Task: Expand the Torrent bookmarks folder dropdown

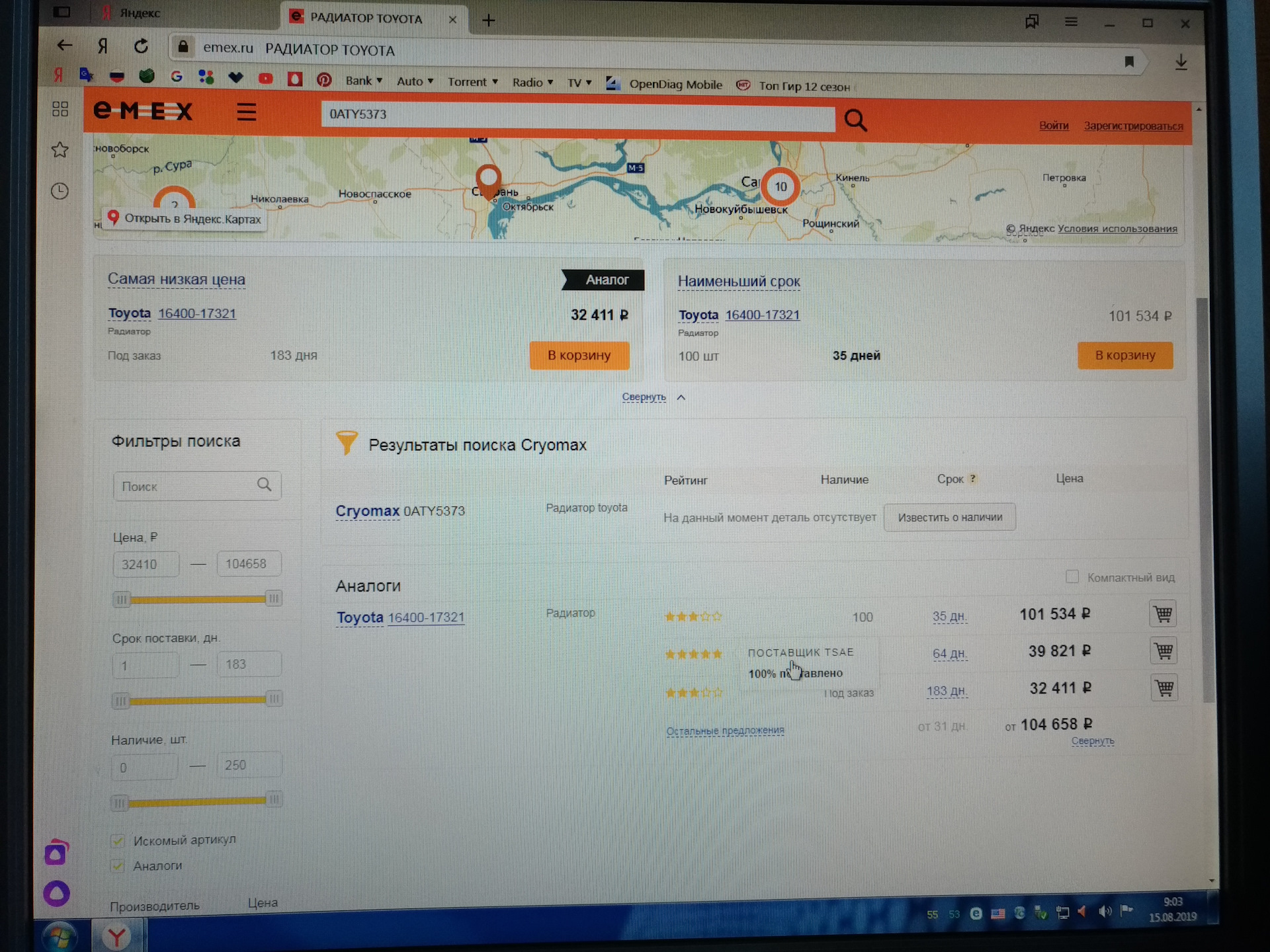Action: pyautogui.click(x=472, y=82)
